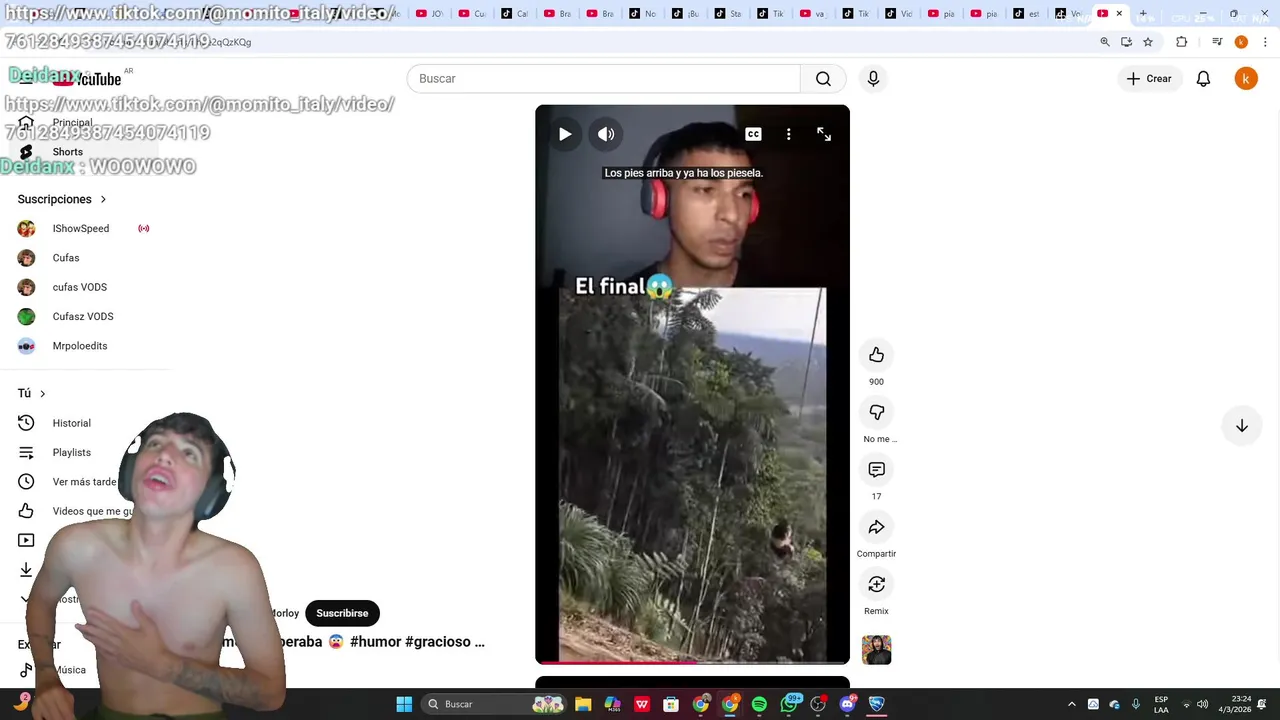Play the Shorts video
This screenshot has width=1280, height=720.
[x=565, y=134]
